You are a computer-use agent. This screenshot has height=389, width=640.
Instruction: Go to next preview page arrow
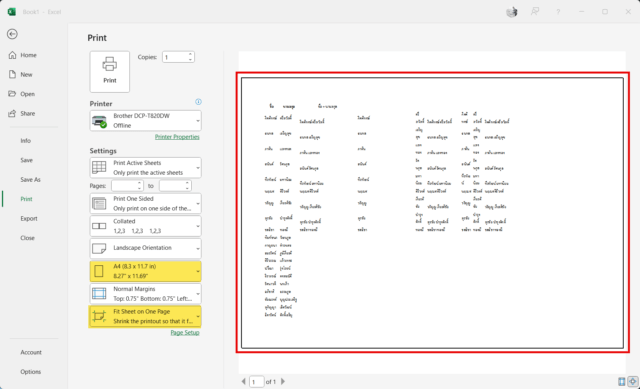pyautogui.click(x=283, y=382)
